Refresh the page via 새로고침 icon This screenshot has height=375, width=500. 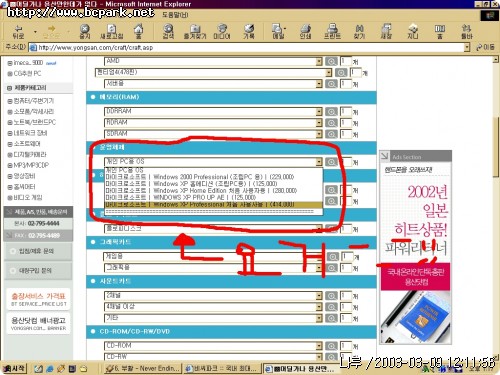(112, 32)
